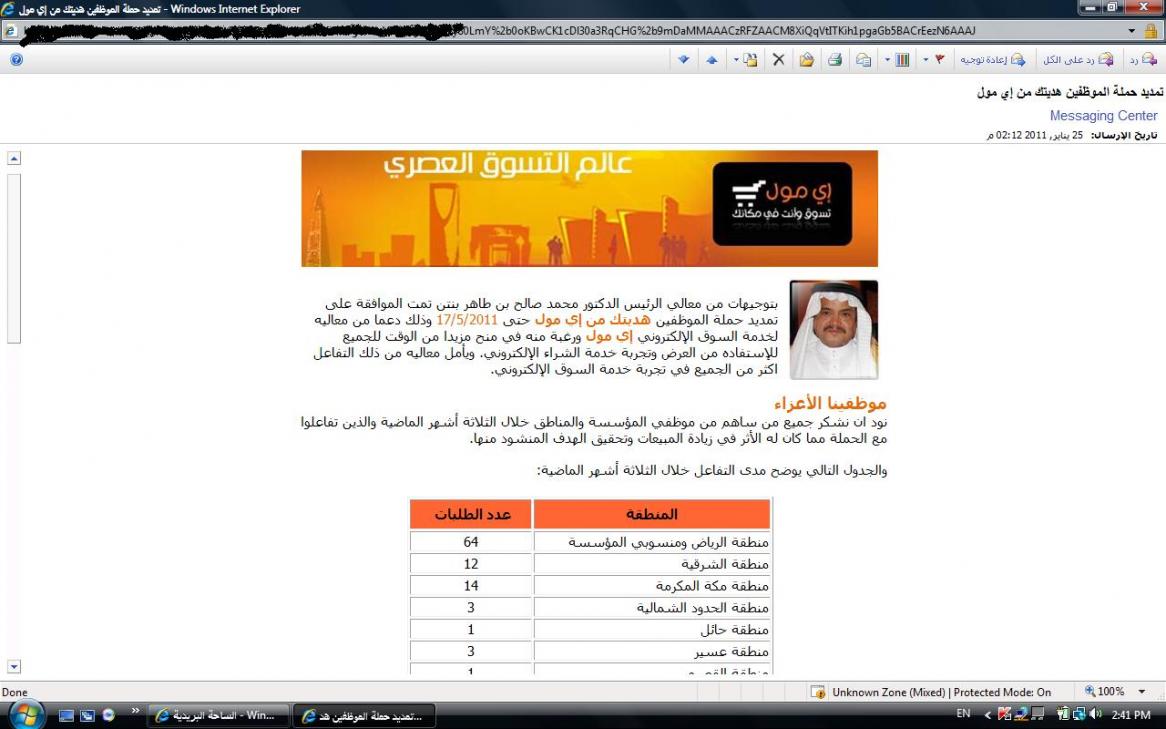Click the security lock icon in address bar
This screenshot has width=1166, height=729.
click(x=1150, y=31)
